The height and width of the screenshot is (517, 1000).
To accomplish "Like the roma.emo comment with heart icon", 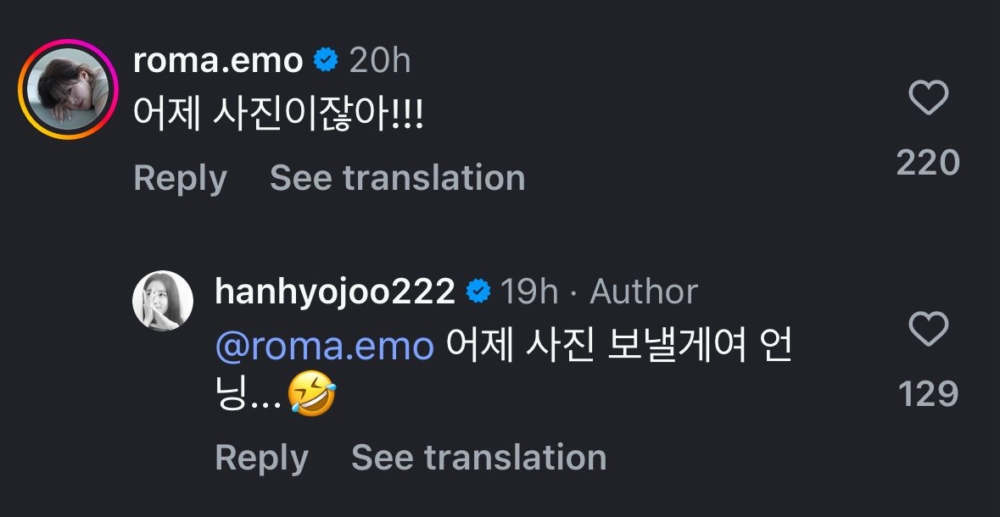I will point(927,98).
